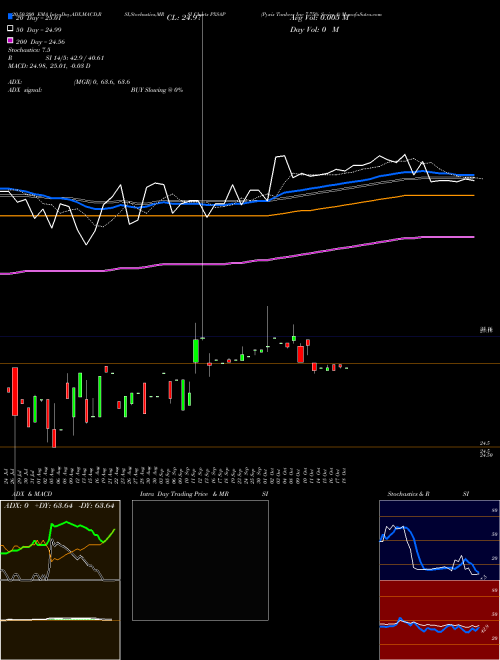Open the blue Stochastics indicator panel
Viewport: 500px width, 660px height.
click(439, 540)
